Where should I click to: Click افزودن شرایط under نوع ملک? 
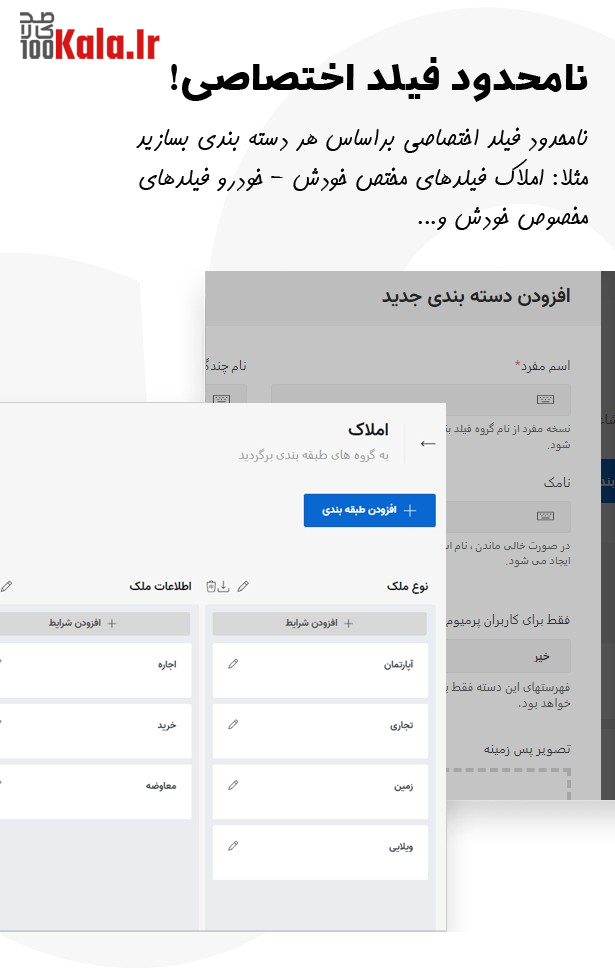coord(320,623)
